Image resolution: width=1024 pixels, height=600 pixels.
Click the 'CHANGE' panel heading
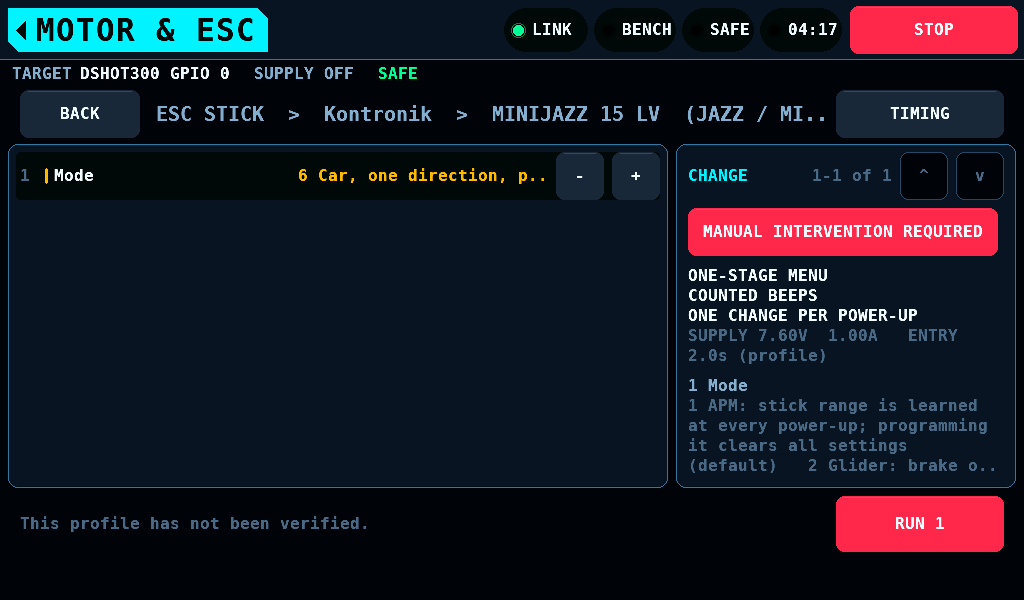click(718, 175)
